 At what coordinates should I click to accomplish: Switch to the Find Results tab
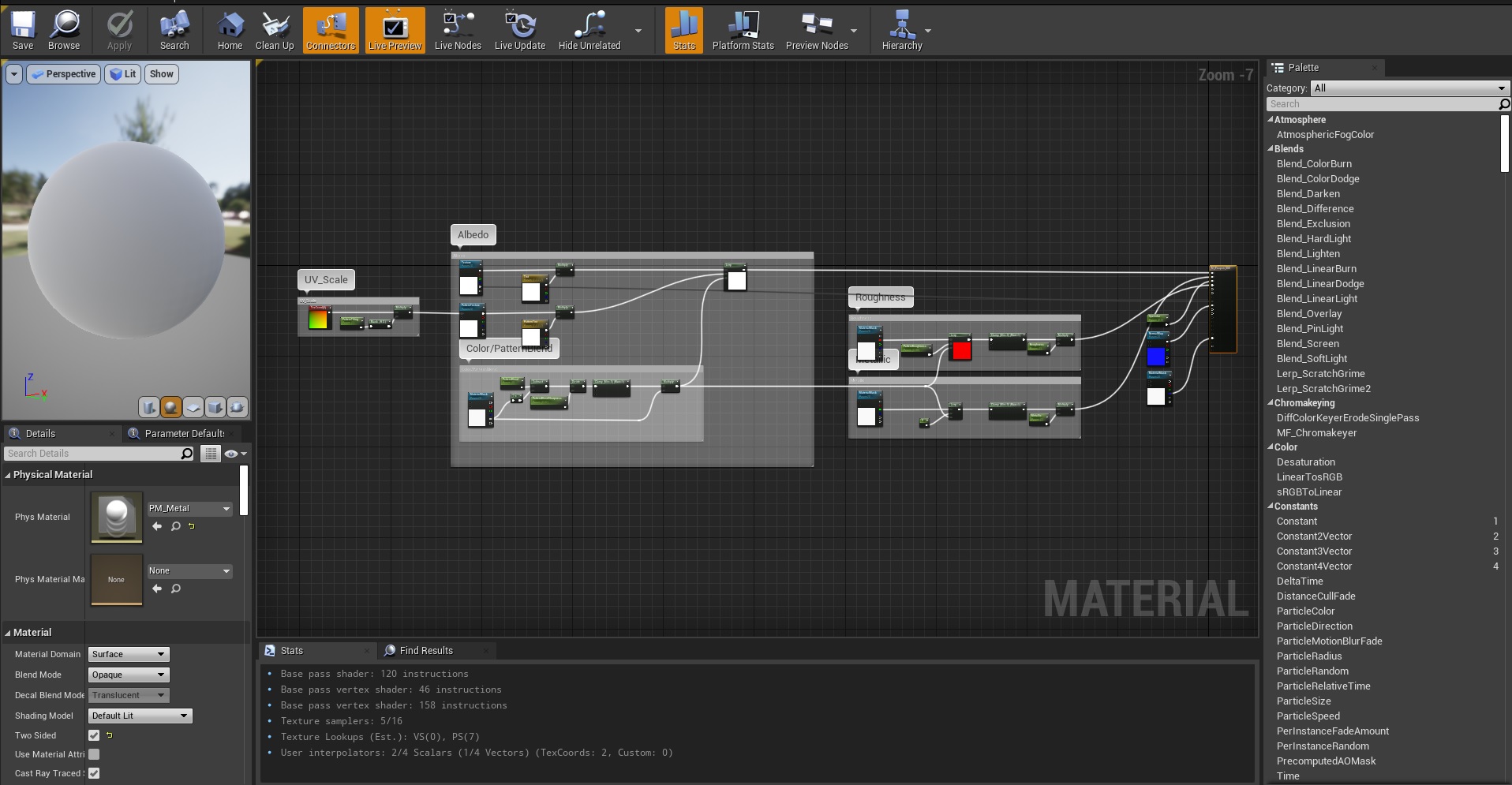426,651
